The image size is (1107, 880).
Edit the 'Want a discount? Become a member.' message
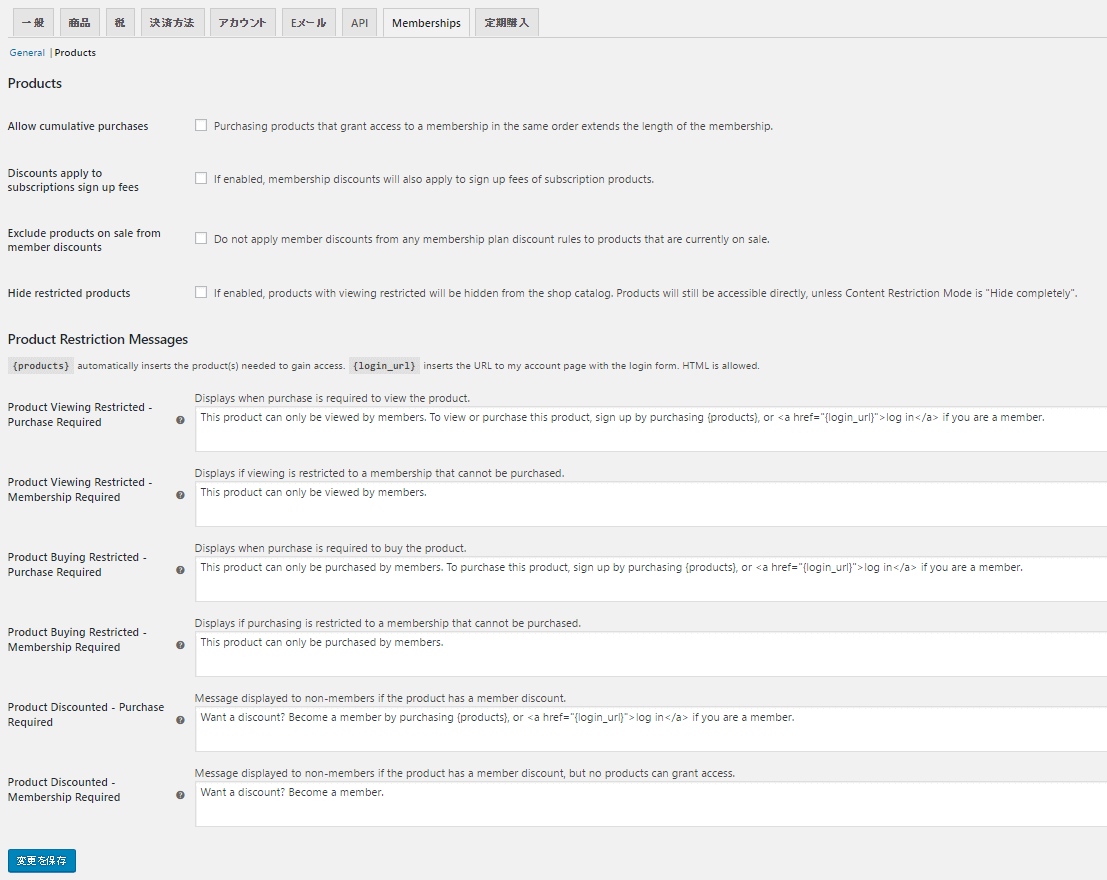[651, 804]
